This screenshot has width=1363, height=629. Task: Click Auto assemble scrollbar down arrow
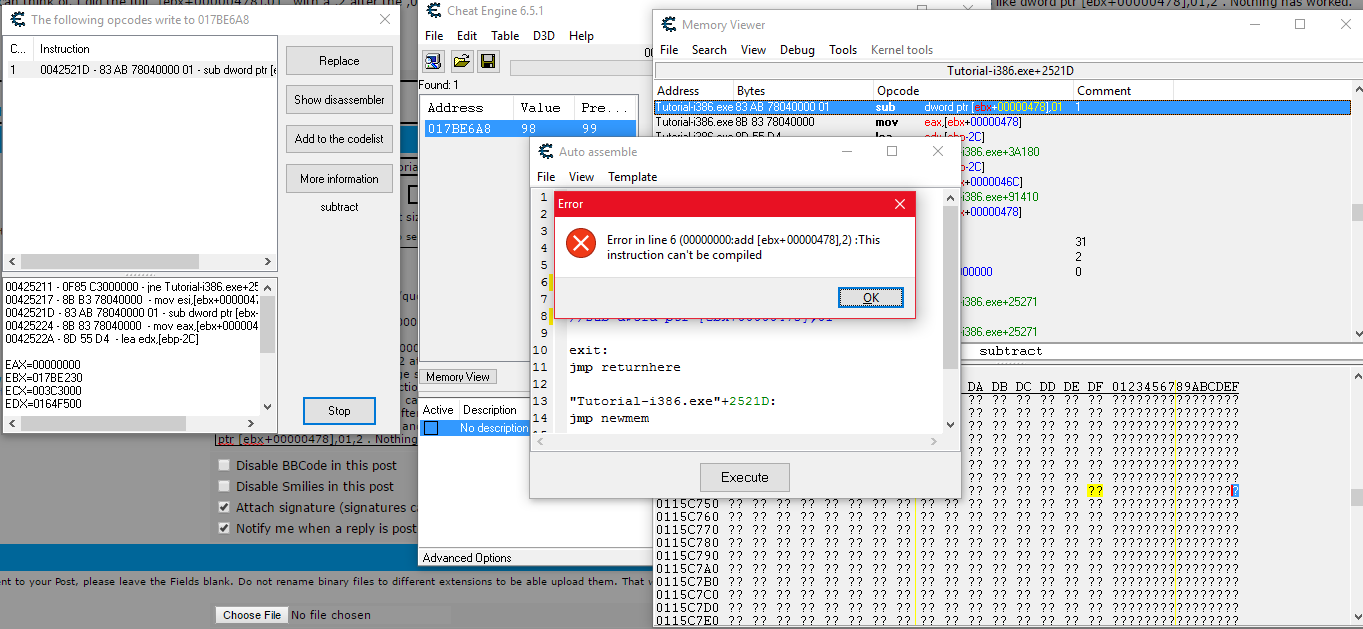pyautogui.click(x=950, y=425)
